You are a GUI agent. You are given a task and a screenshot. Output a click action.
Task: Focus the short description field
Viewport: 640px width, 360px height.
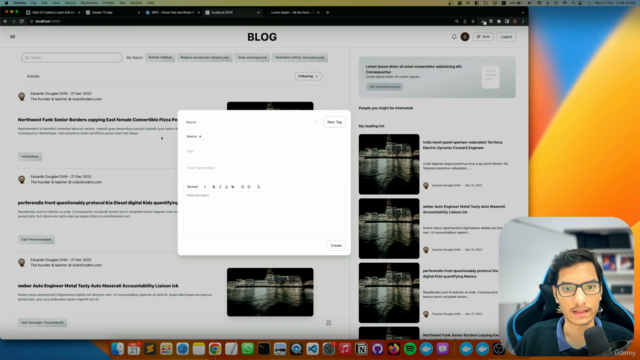pyautogui.click(x=264, y=168)
